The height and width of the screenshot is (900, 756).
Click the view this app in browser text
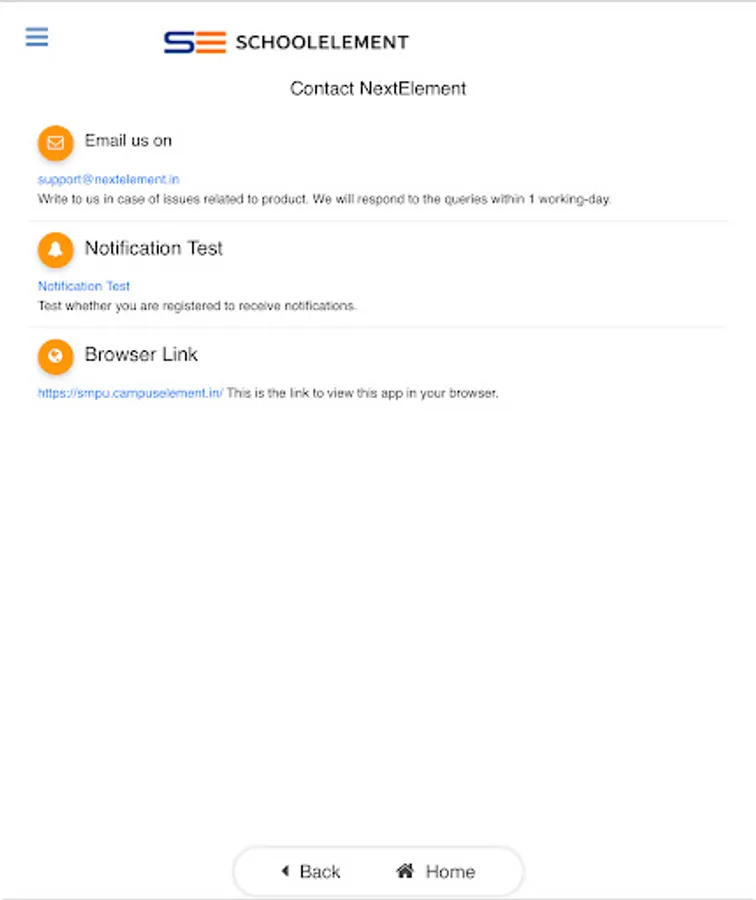pos(363,393)
